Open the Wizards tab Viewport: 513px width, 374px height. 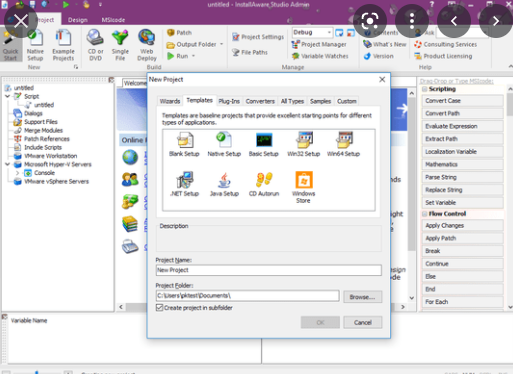[170, 101]
